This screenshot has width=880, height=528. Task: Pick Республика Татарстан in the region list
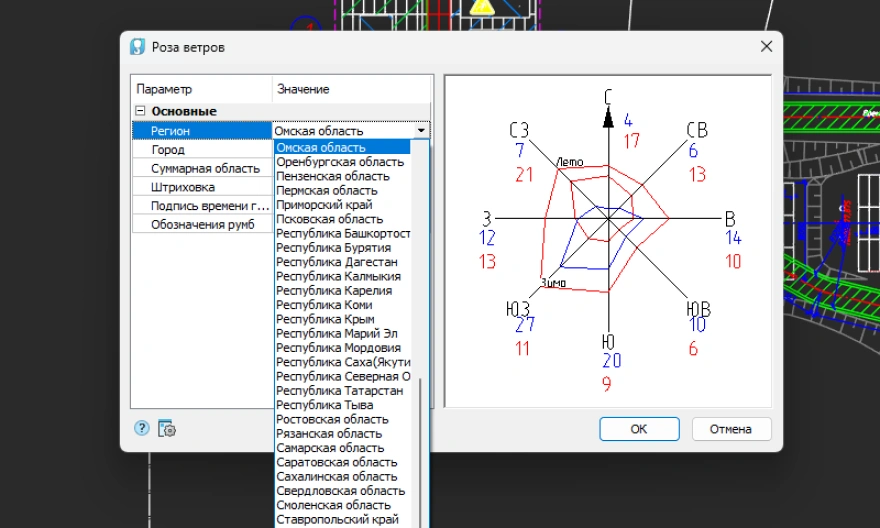pos(340,391)
